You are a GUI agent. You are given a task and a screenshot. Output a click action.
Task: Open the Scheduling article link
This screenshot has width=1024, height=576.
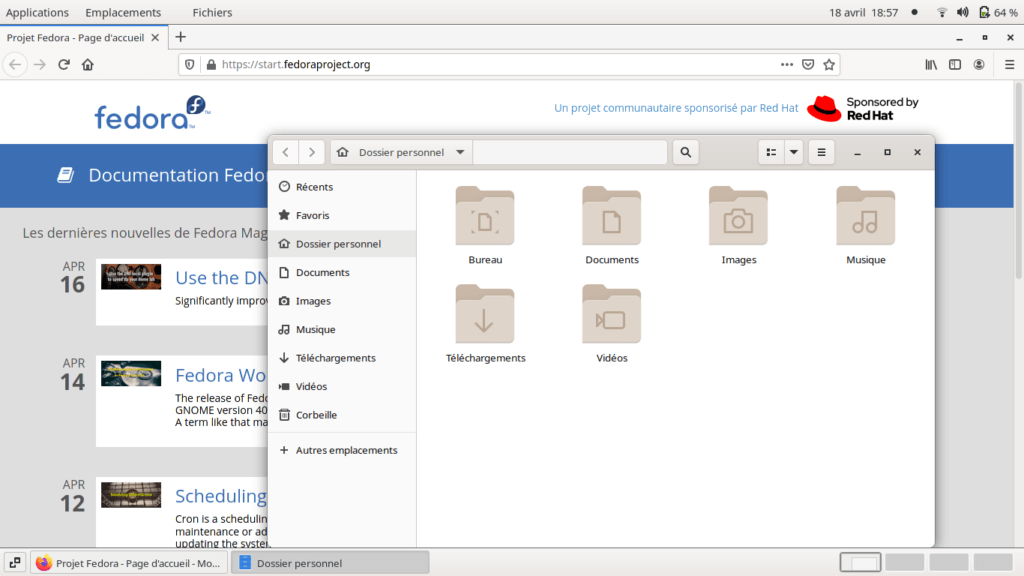point(221,496)
